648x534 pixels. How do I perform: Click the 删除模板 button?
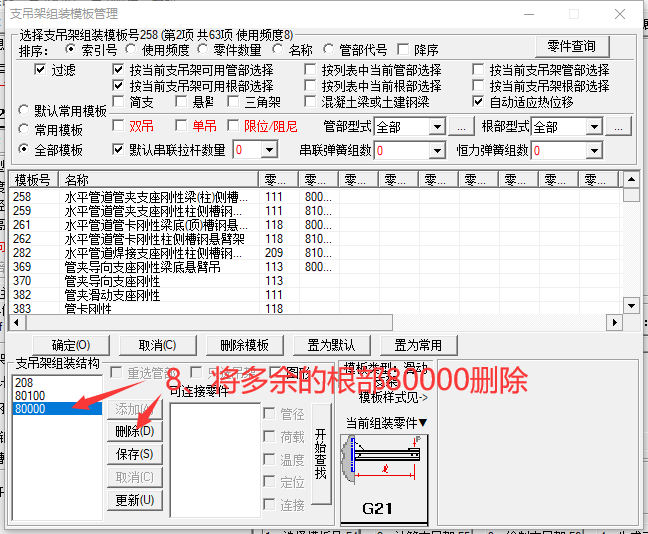pos(244,345)
